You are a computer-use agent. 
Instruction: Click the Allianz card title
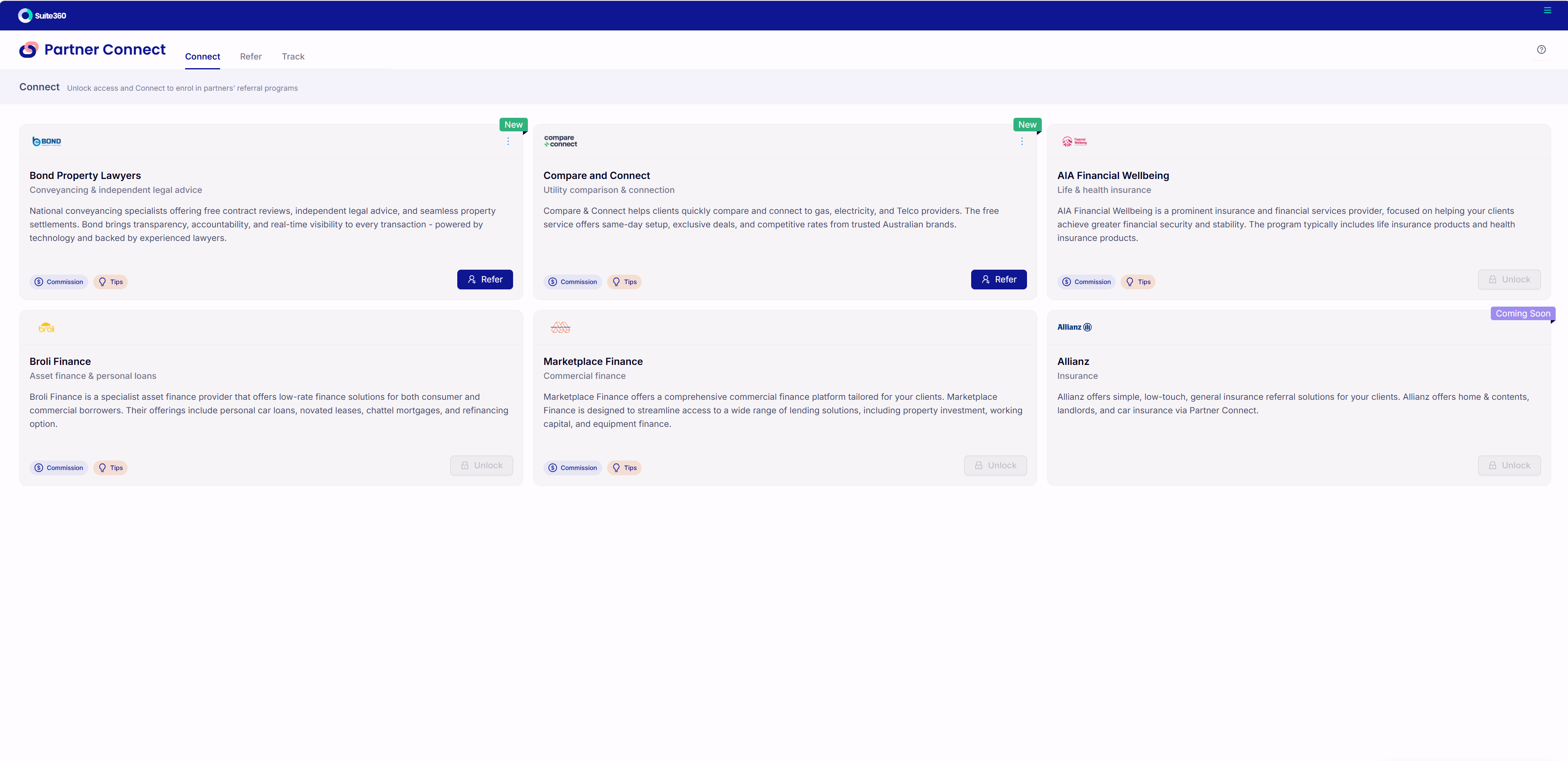1073,362
